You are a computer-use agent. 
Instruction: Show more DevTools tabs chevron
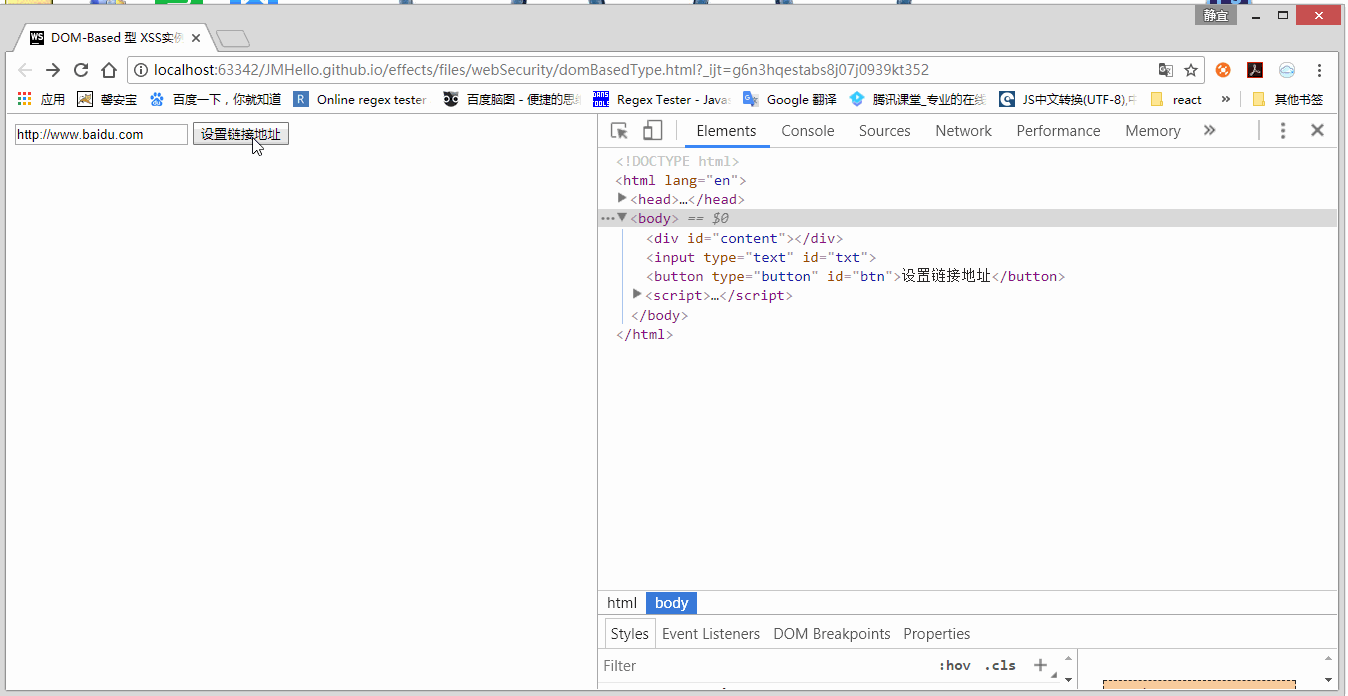(1209, 131)
